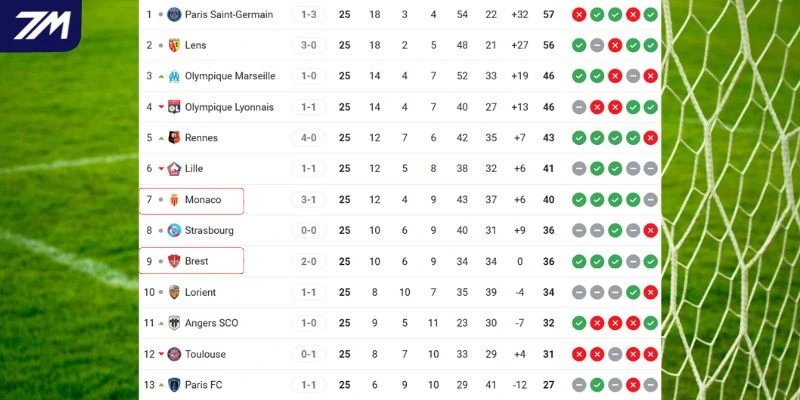800x400 pixels.
Task: Open the Brest team link
Action: click(x=196, y=262)
